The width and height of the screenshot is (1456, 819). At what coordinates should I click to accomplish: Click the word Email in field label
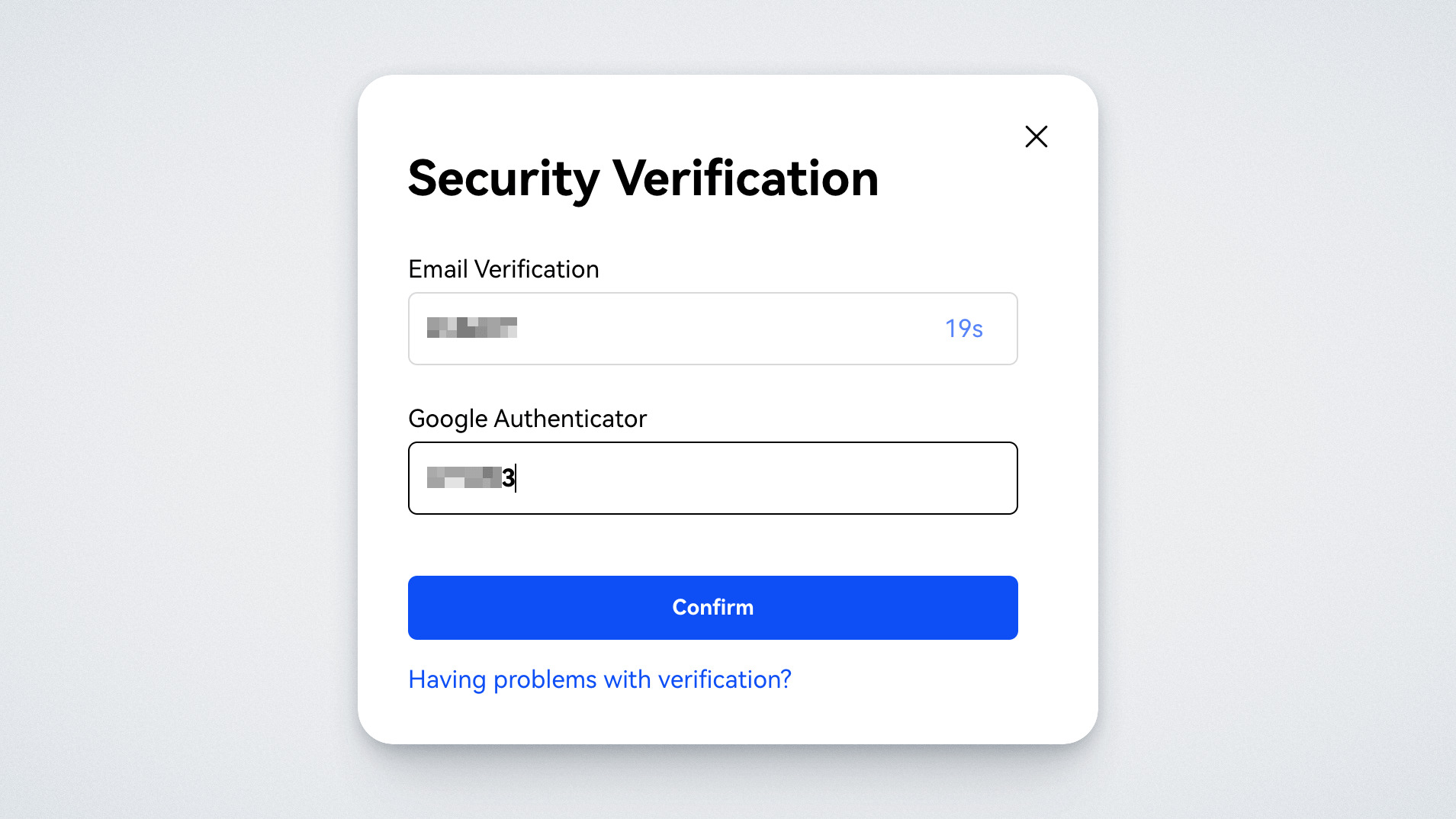click(438, 269)
